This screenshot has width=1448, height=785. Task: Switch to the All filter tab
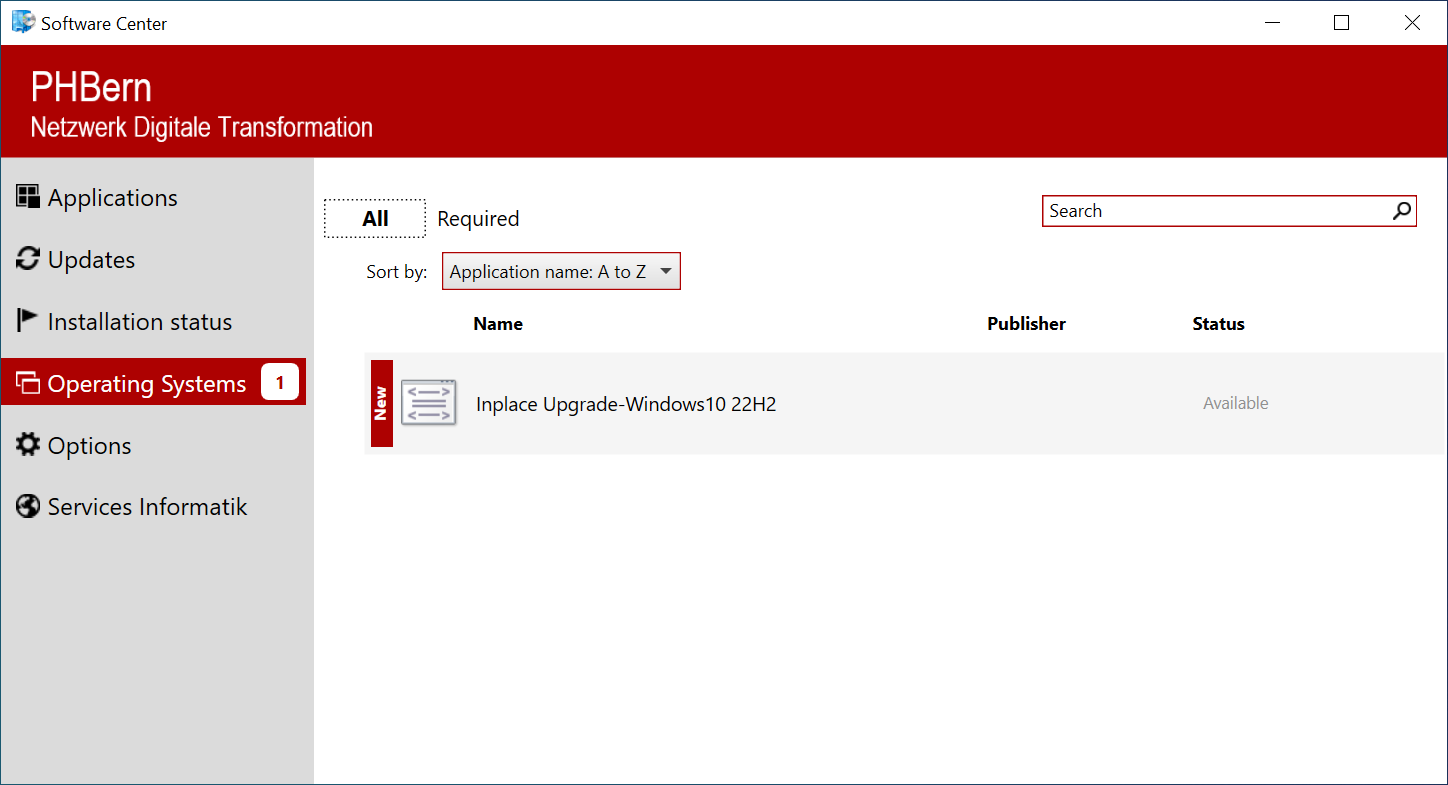pos(375,218)
